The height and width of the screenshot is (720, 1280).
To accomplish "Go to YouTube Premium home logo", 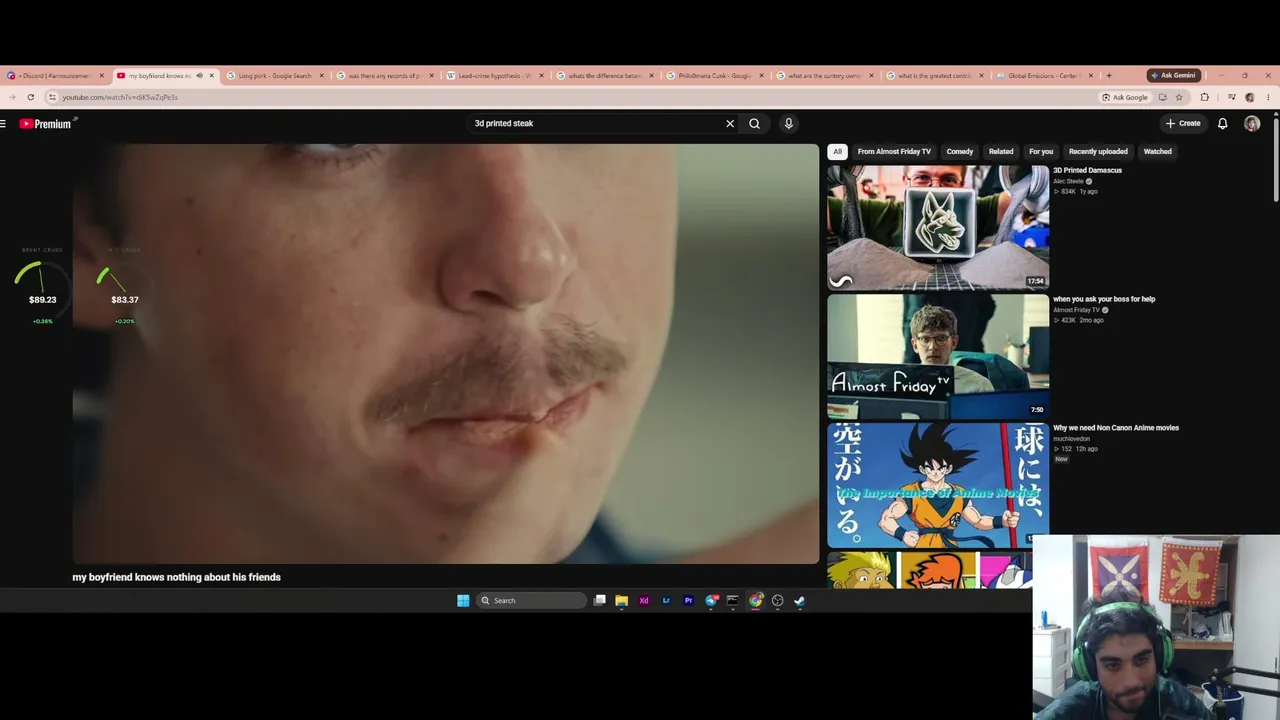I will 48,124.
